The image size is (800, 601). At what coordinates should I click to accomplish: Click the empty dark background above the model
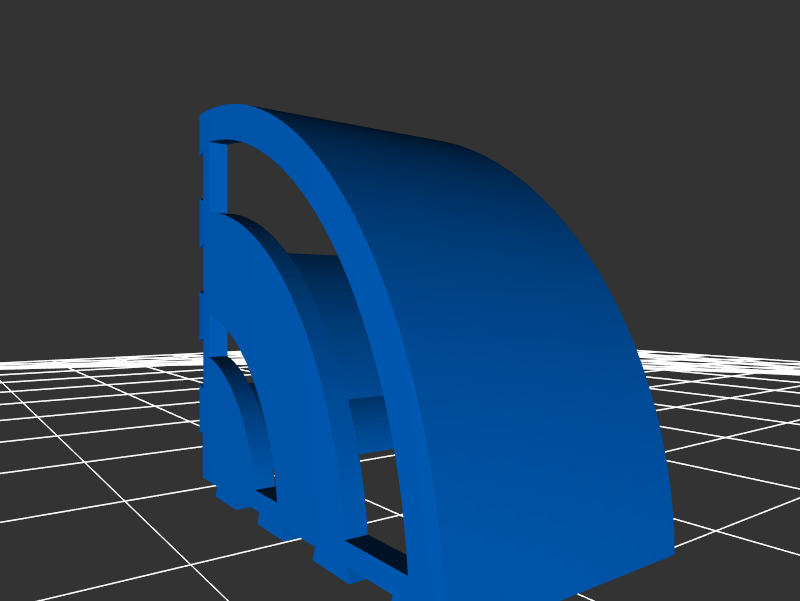coord(400,50)
